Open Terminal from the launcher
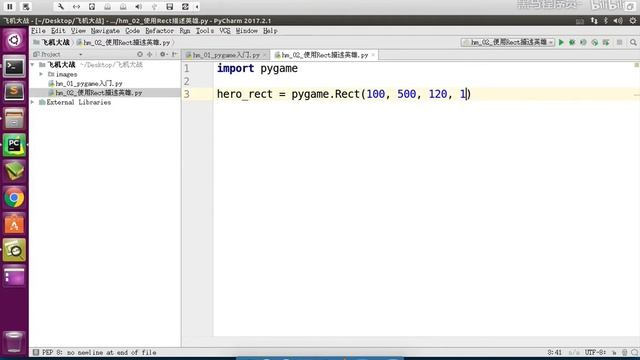The image size is (640, 360). 14,66
